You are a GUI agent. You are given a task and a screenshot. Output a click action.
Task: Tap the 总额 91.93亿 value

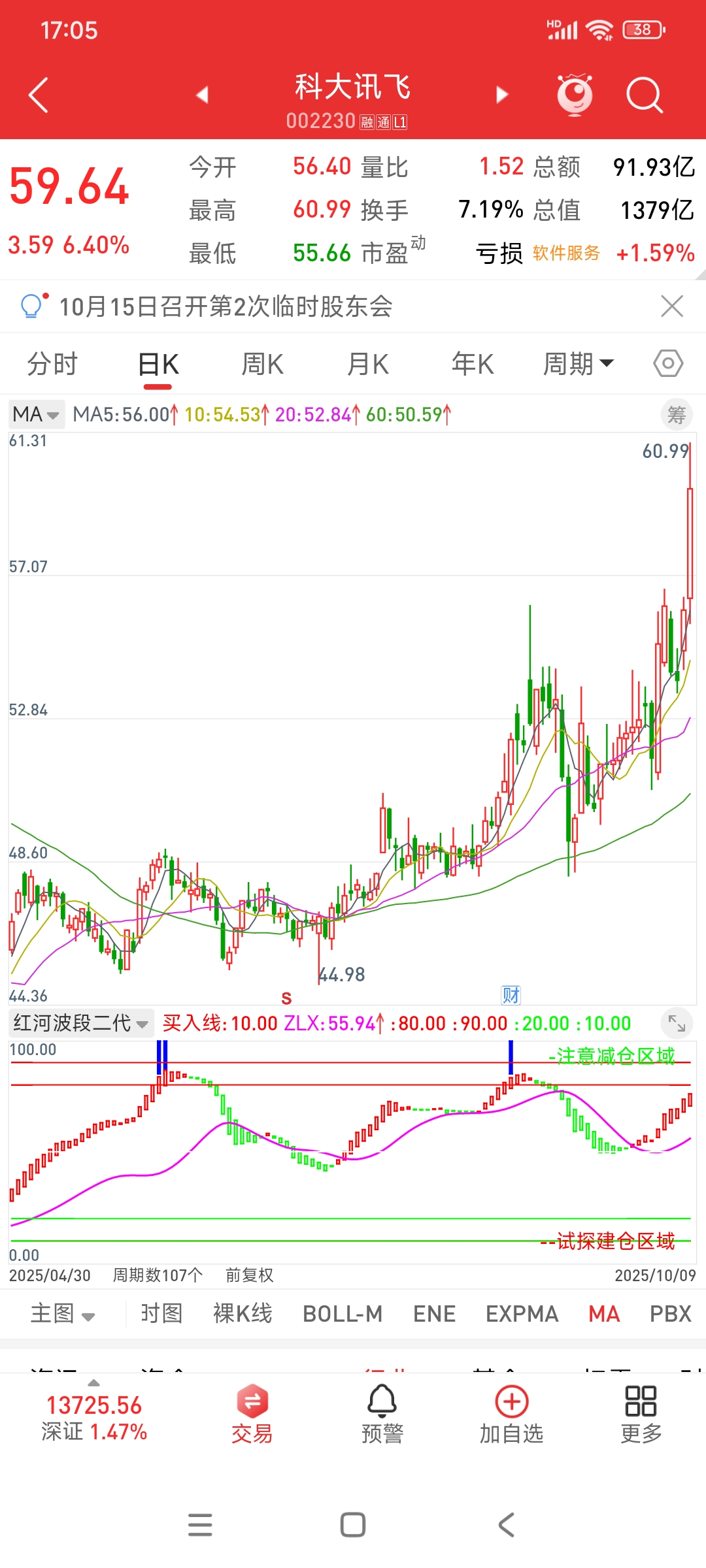[x=654, y=167]
